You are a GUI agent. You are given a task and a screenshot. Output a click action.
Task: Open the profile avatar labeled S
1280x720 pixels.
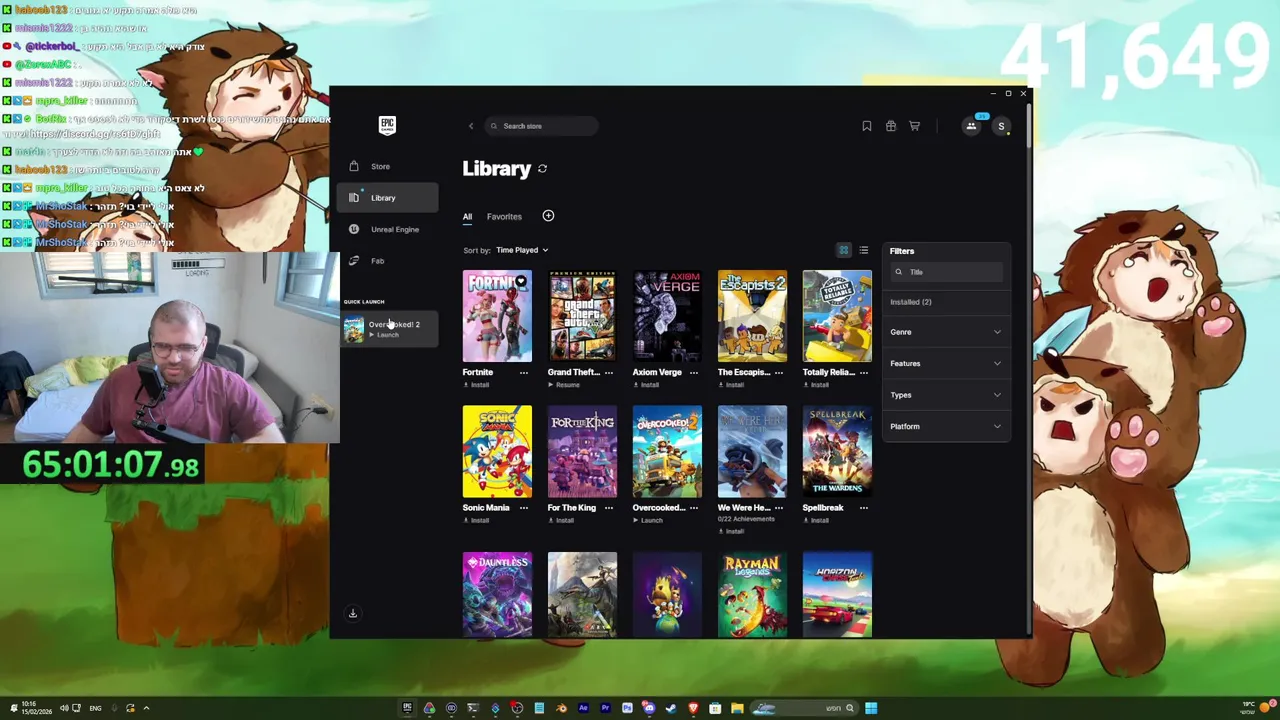point(1001,126)
